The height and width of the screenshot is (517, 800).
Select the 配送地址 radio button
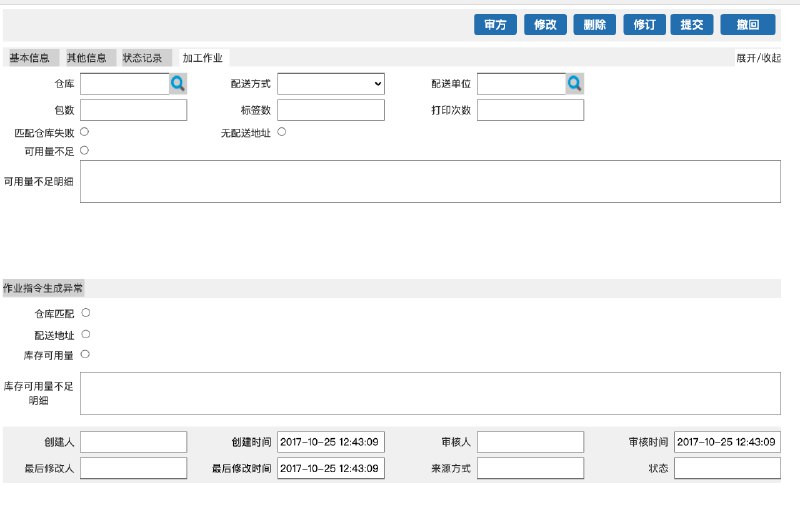[86, 334]
